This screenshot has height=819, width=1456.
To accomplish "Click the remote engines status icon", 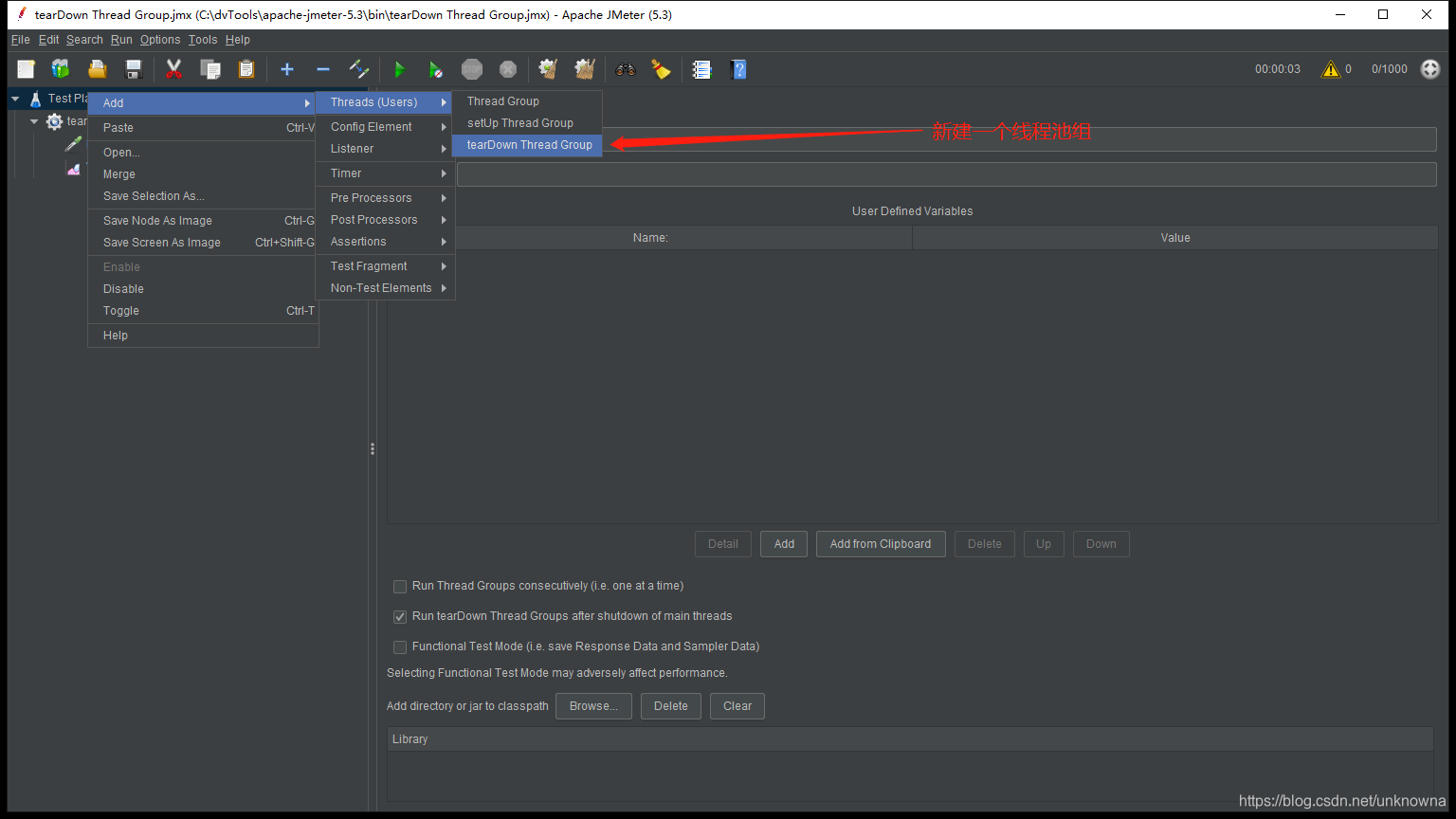I will pyautogui.click(x=1430, y=69).
